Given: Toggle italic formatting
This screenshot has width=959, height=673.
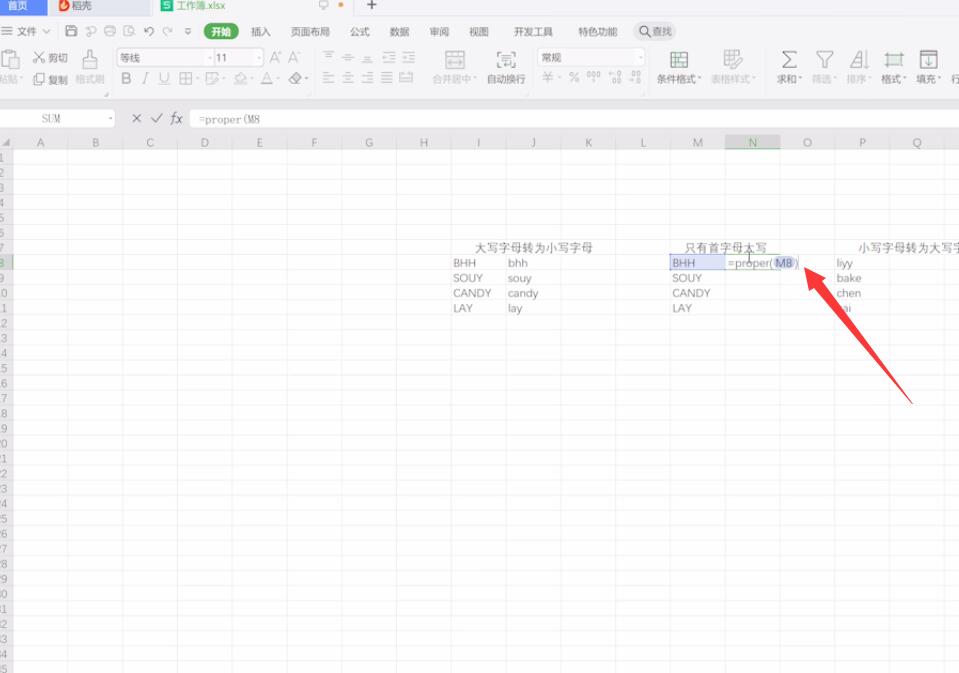Looking at the screenshot, I should coord(145,78).
